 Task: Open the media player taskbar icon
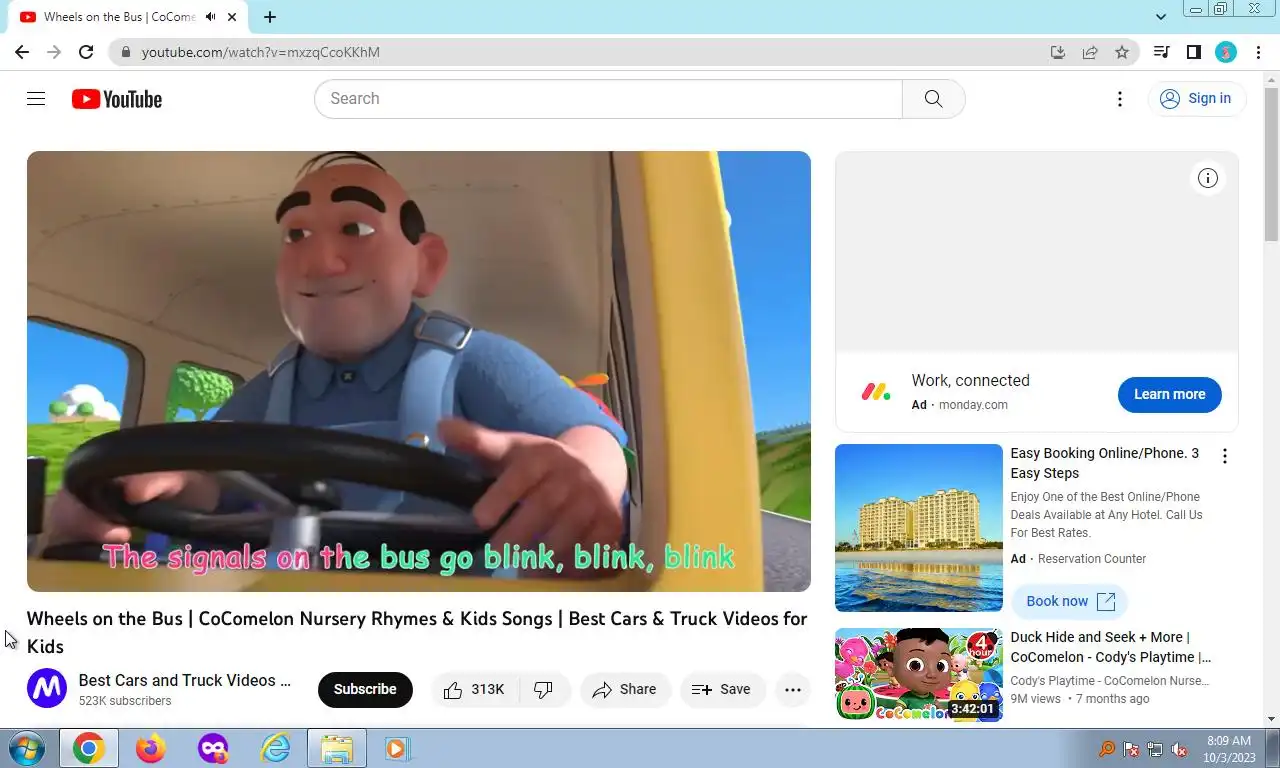(397, 748)
